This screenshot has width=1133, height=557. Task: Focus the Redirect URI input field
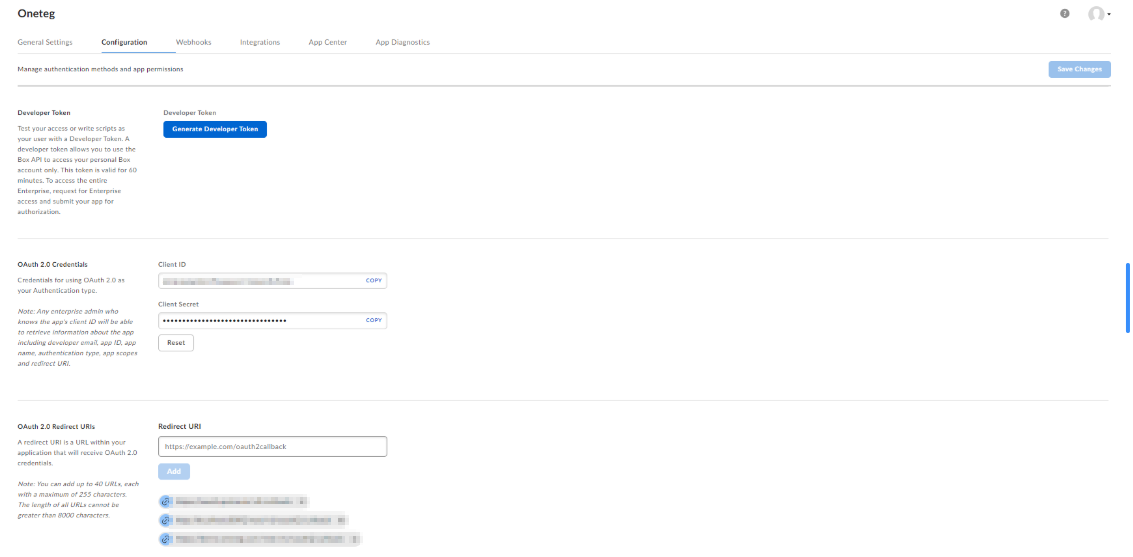tap(272, 446)
